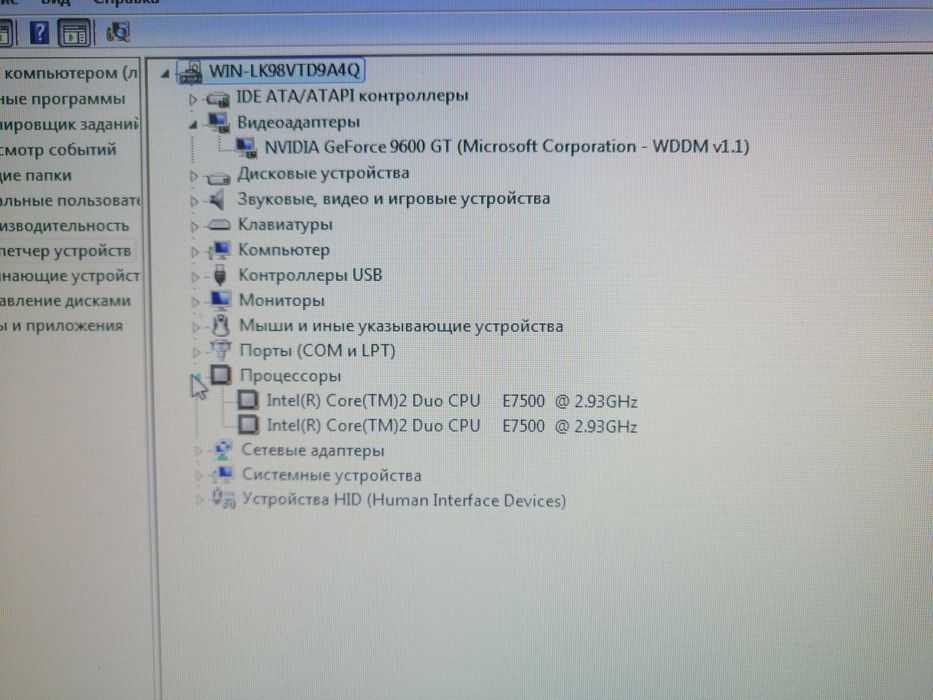Viewport: 933px width, 700px height.
Task: Expand the Порты (COM и LPT) node
Action: (x=196, y=352)
